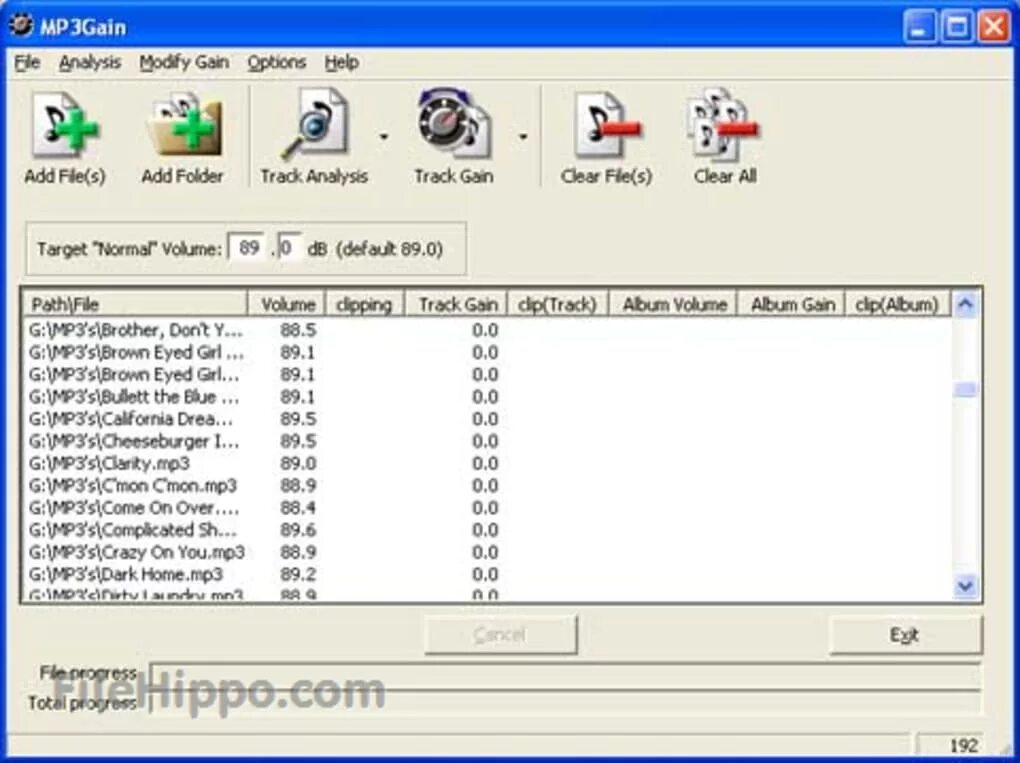1020x763 pixels.
Task: Select the Come On Over file row
Action: tap(488, 508)
